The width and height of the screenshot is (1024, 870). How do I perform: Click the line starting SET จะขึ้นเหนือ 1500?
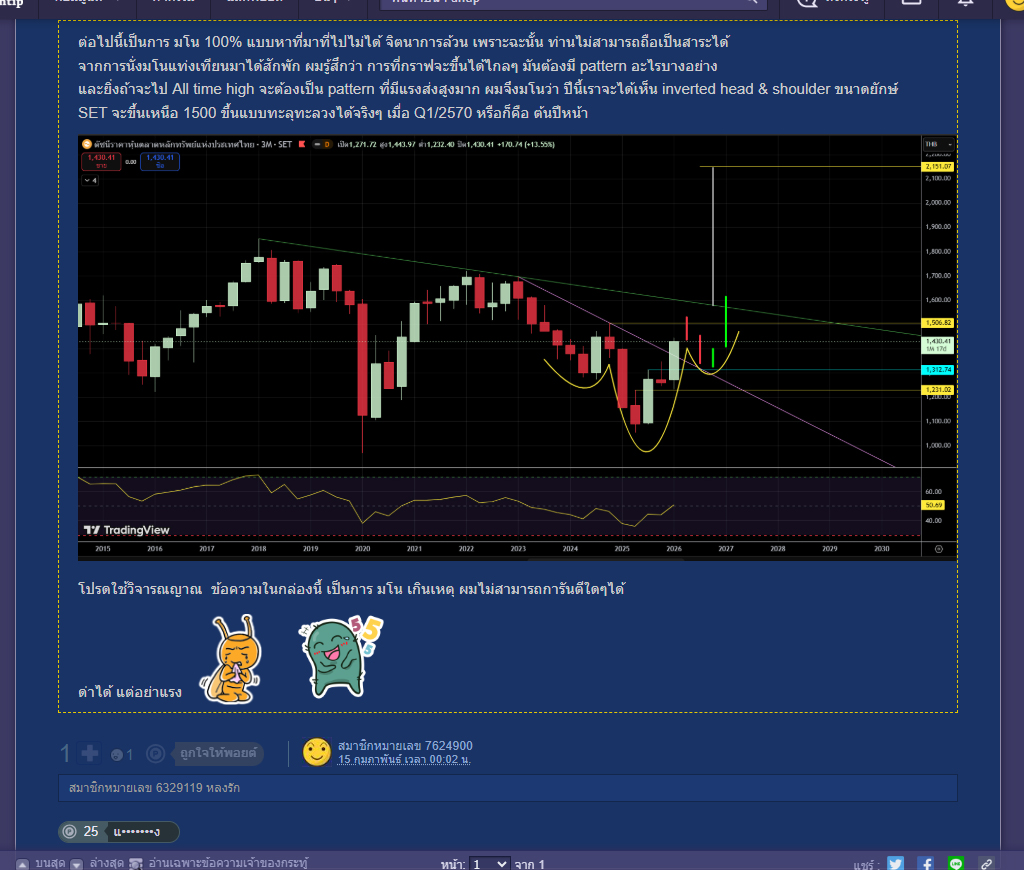pyautogui.click(x=333, y=113)
